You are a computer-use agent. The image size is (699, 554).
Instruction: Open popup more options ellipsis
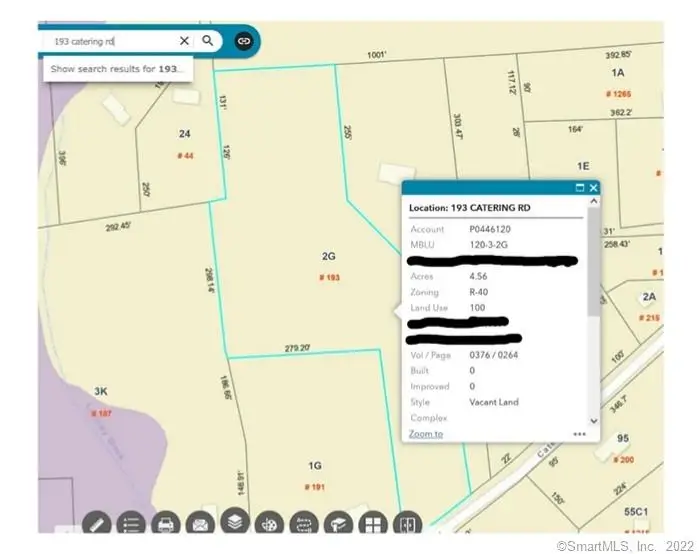point(580,434)
